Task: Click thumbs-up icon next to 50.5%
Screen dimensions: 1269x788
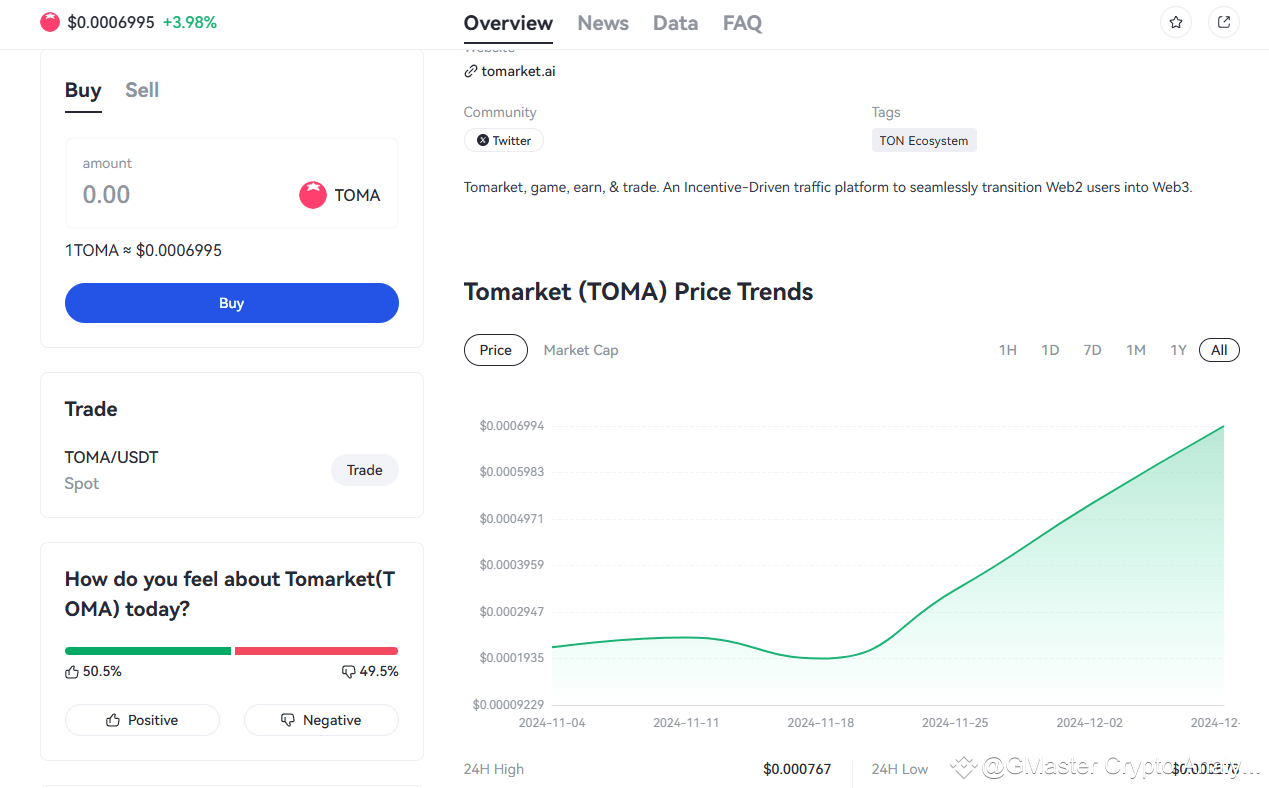Action: pos(72,672)
